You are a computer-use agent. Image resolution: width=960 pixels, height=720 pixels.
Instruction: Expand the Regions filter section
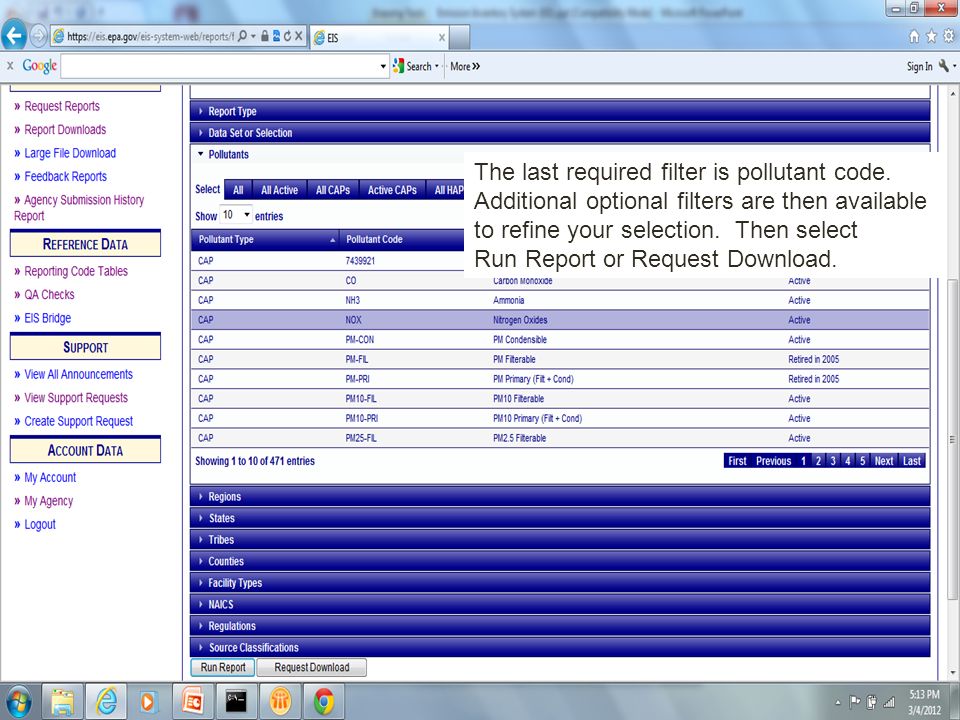tap(560, 497)
